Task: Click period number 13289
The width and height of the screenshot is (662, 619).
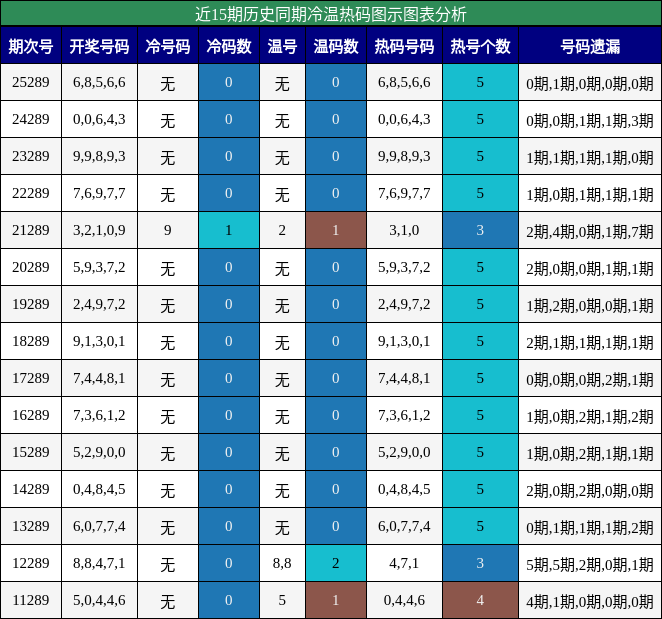Action: coord(31,526)
